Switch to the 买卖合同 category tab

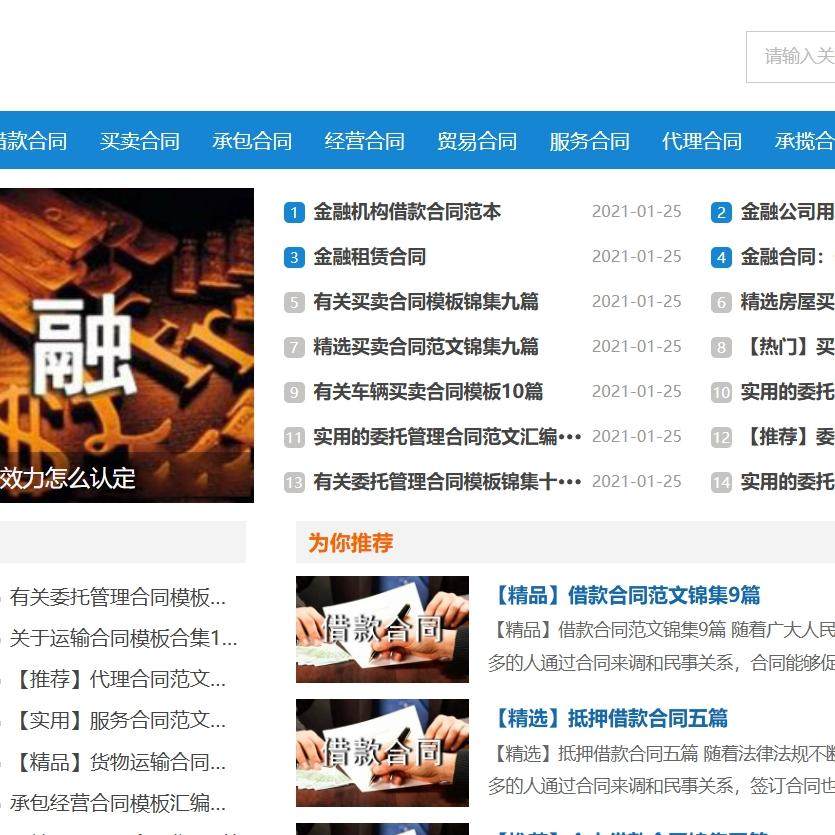pyautogui.click(x=140, y=141)
